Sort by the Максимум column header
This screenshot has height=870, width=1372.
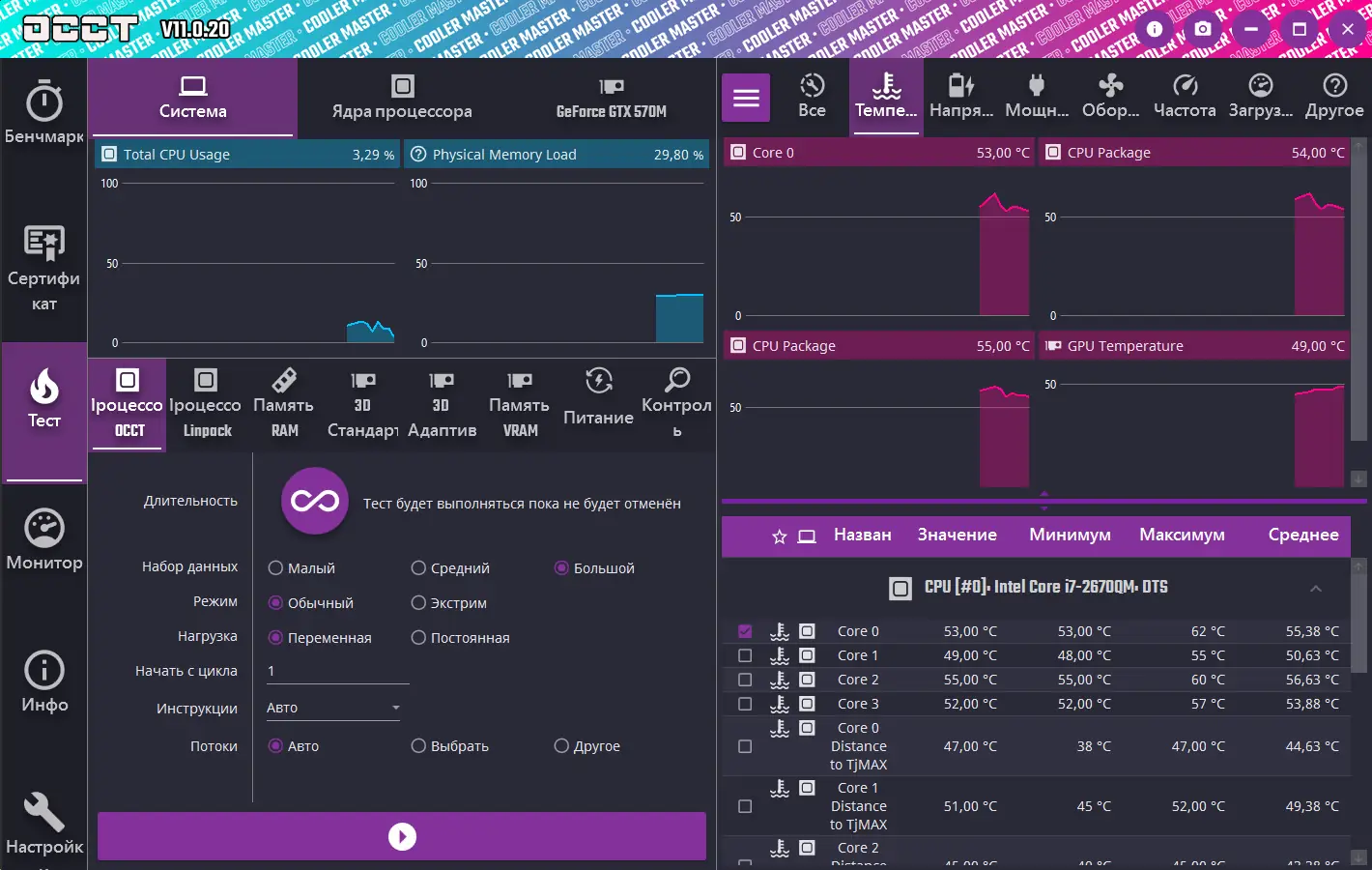pos(1182,535)
